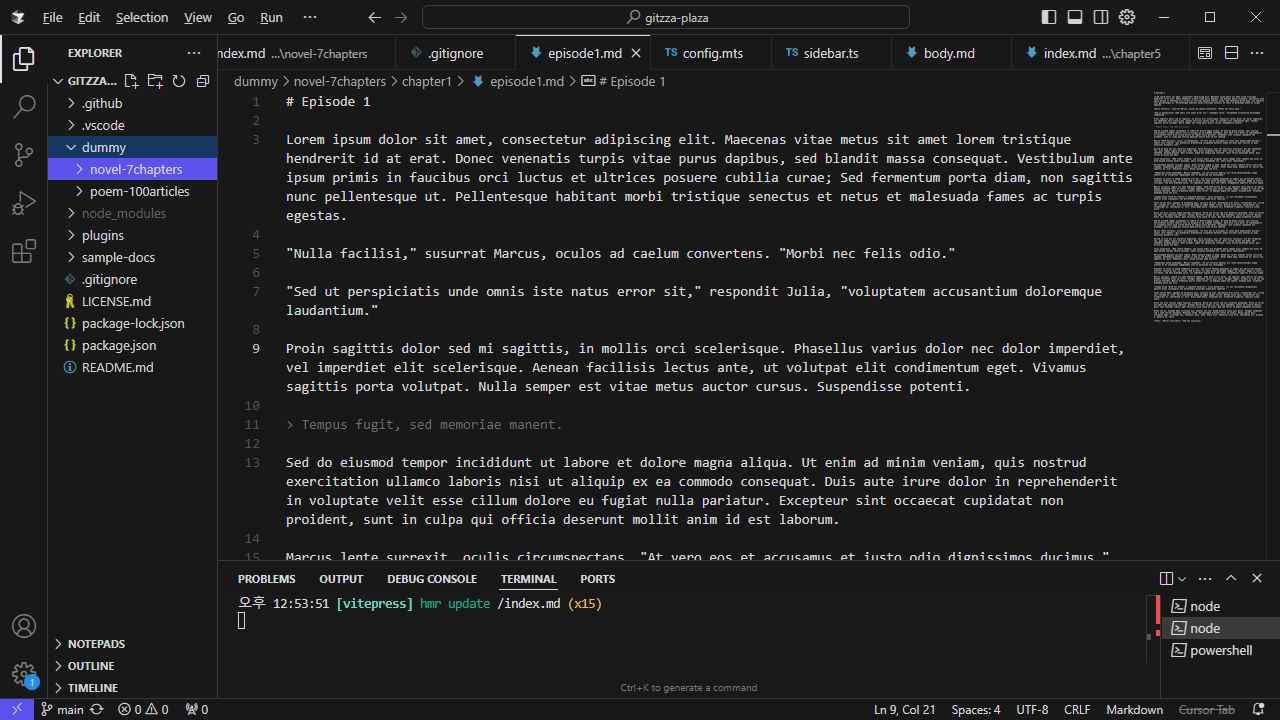Expand the .github folder

[x=132, y=103]
